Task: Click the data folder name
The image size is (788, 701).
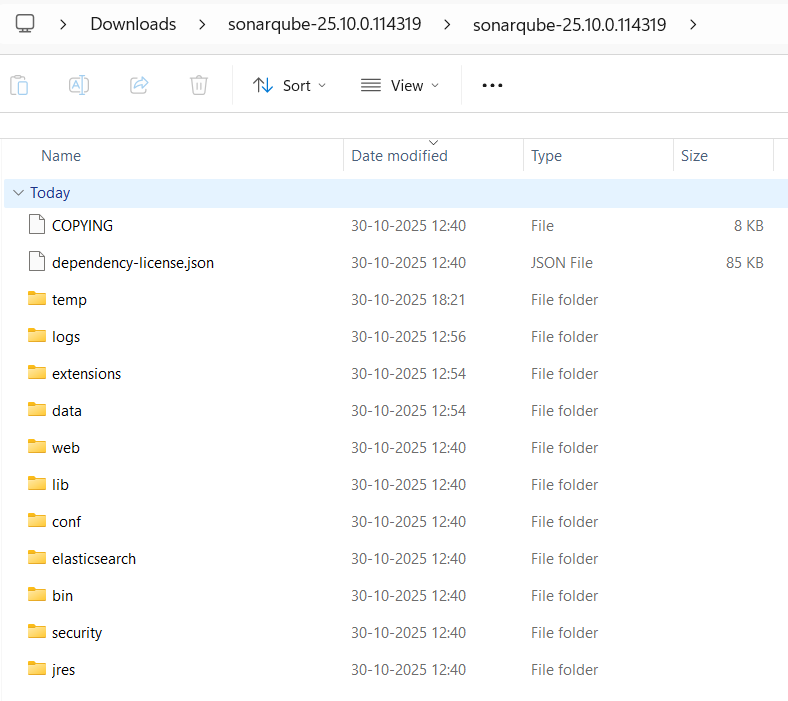Action: pos(67,411)
